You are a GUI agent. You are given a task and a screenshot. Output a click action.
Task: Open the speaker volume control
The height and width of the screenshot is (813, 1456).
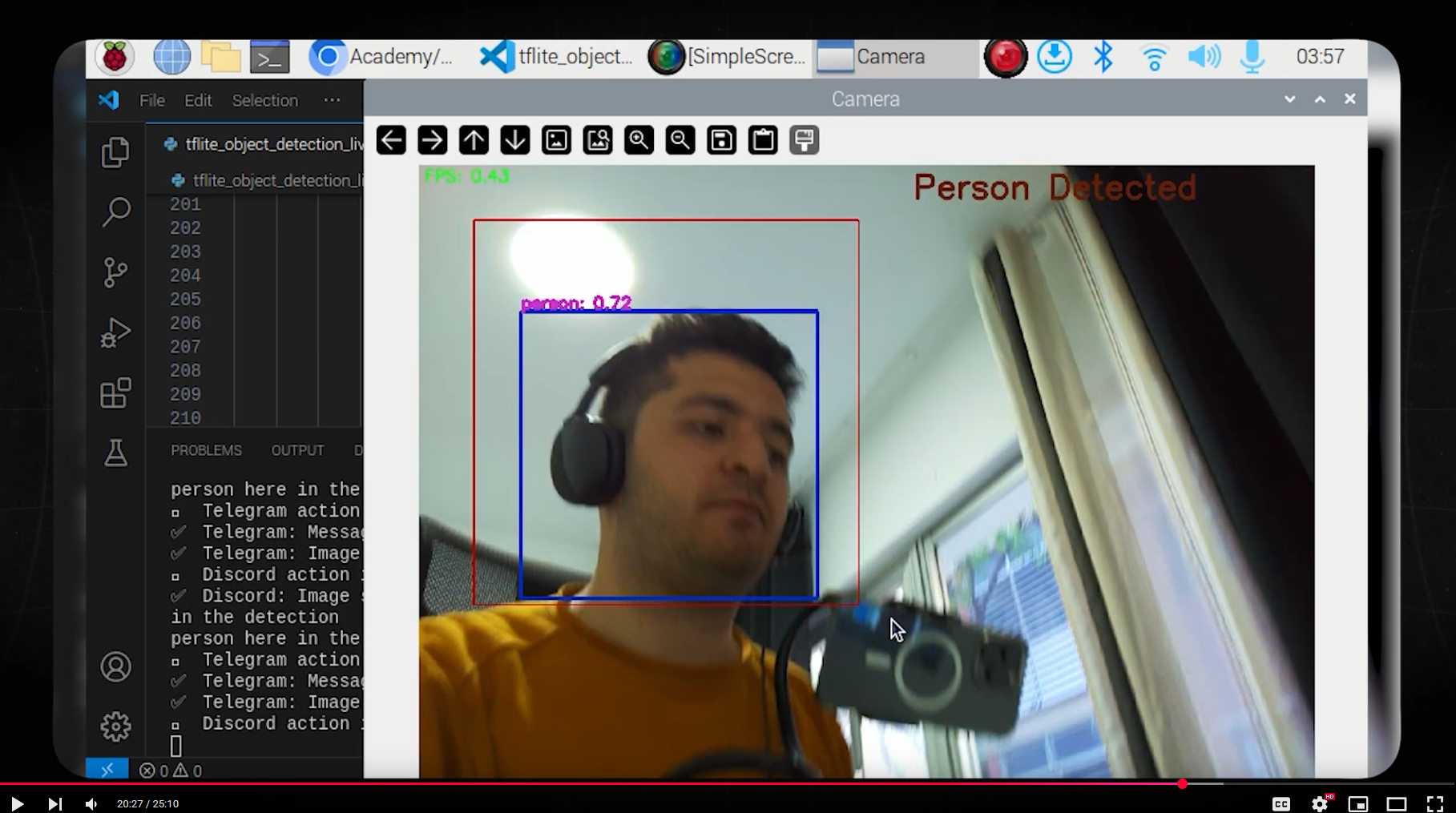[1204, 57]
